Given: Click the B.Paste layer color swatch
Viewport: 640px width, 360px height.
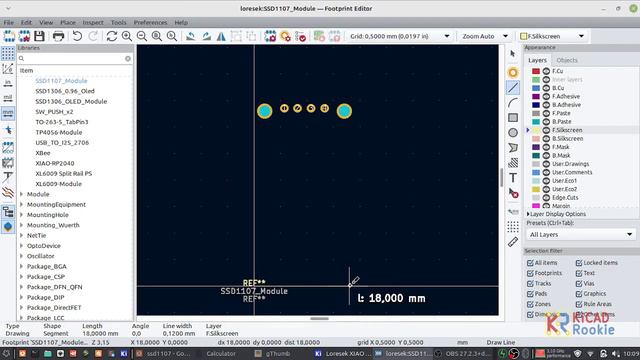Looking at the screenshot, I should click(536, 122).
